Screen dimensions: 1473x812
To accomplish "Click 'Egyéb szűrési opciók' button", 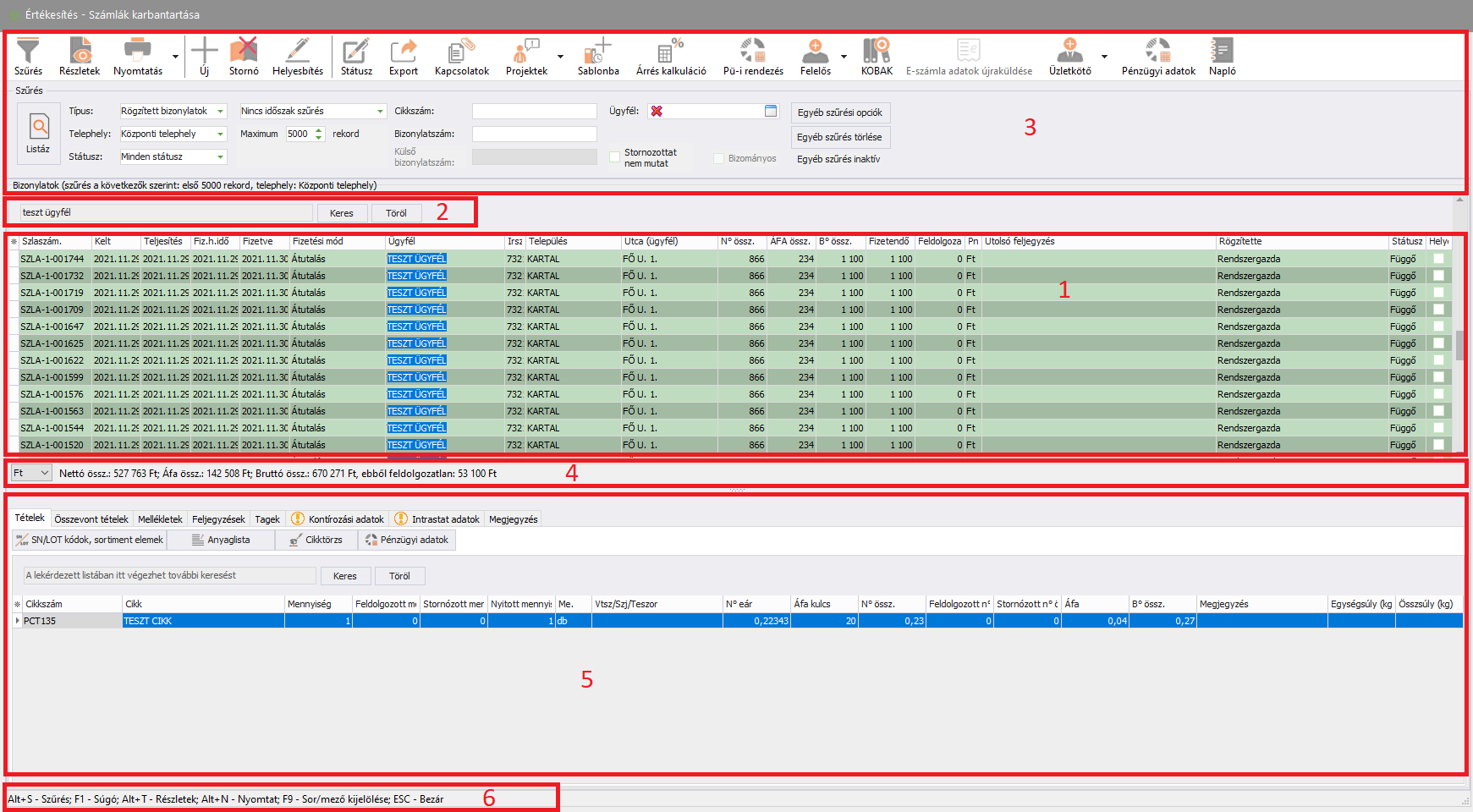I will point(839,112).
